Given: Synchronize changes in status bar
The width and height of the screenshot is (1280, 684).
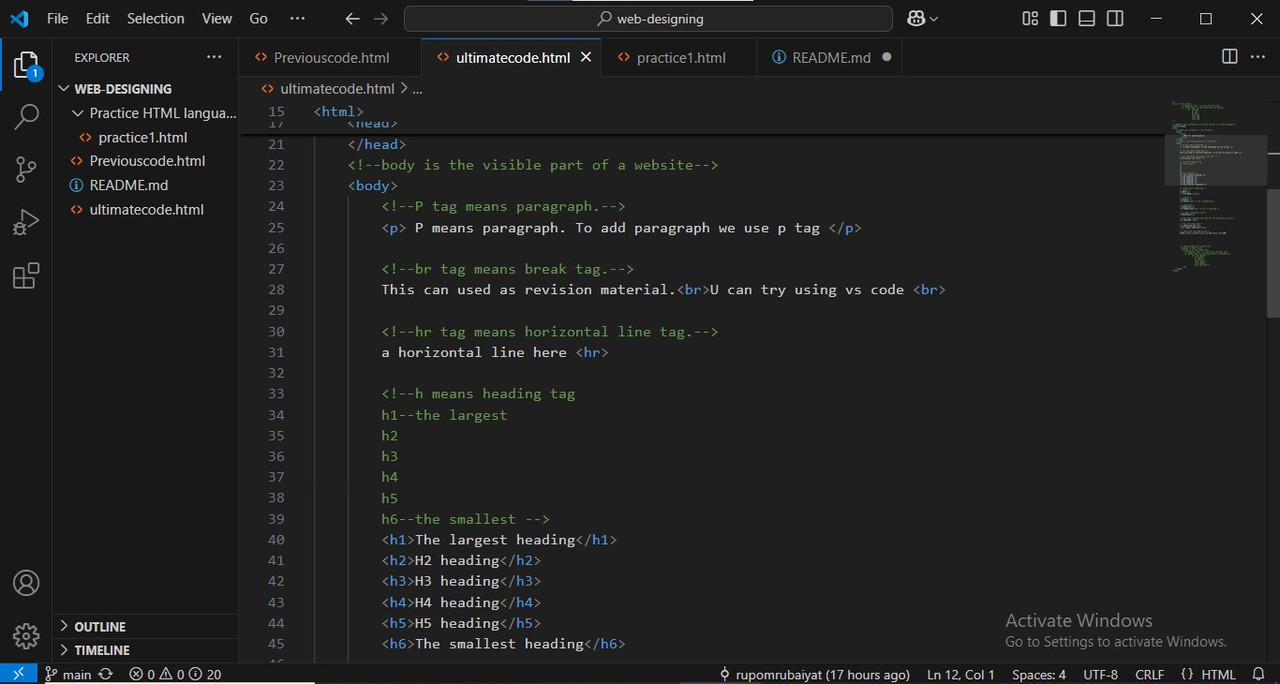Looking at the screenshot, I should click(x=105, y=674).
